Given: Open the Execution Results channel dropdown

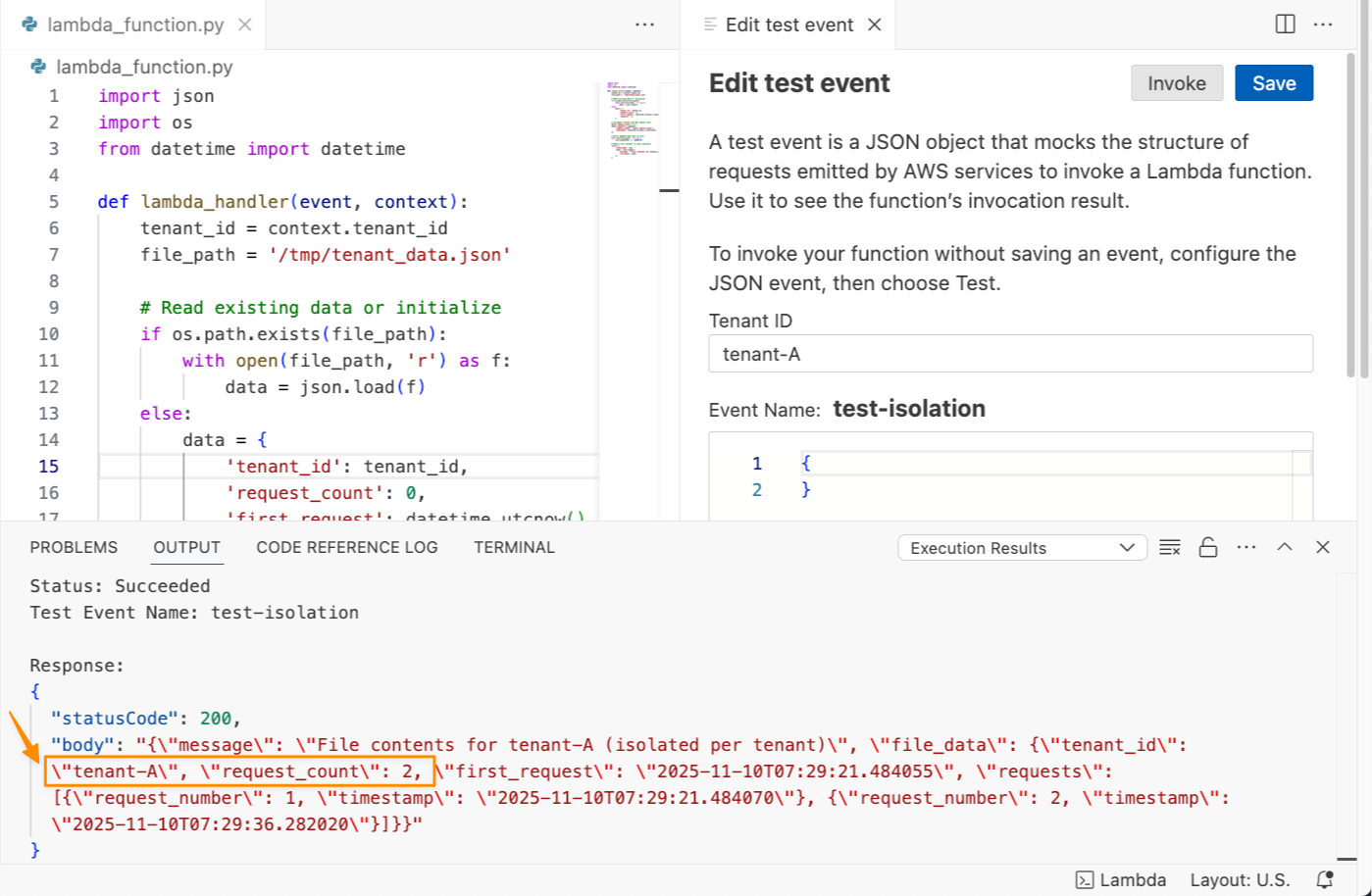Looking at the screenshot, I should (1022, 548).
